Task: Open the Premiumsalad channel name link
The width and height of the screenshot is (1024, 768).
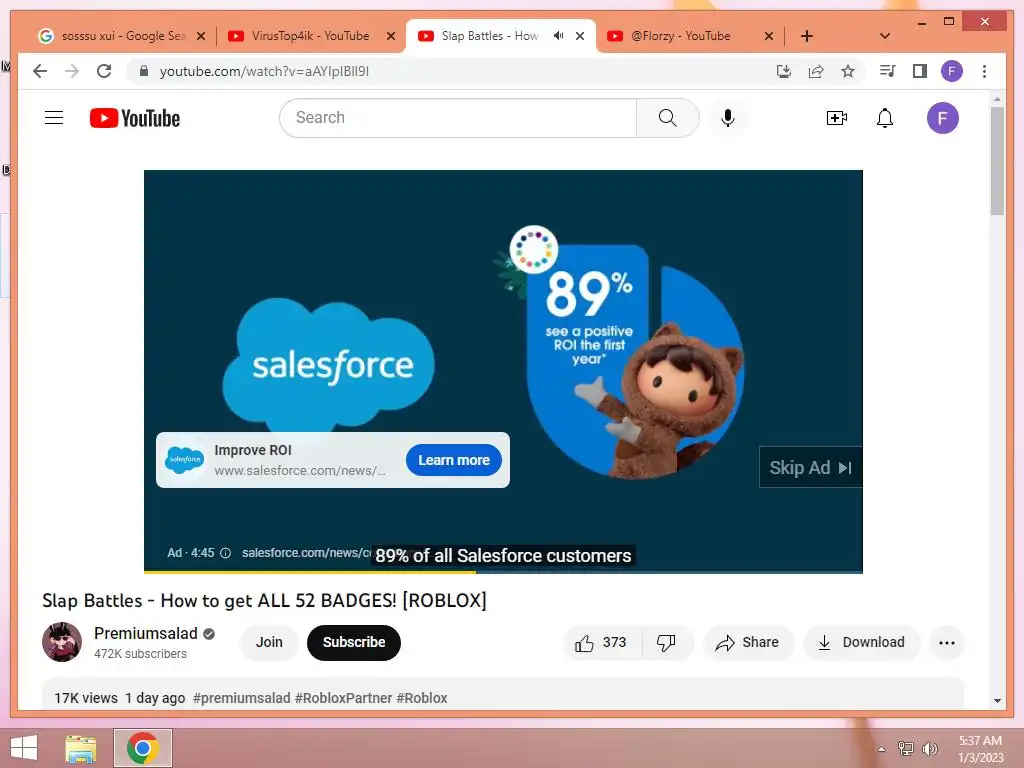Action: [146, 633]
